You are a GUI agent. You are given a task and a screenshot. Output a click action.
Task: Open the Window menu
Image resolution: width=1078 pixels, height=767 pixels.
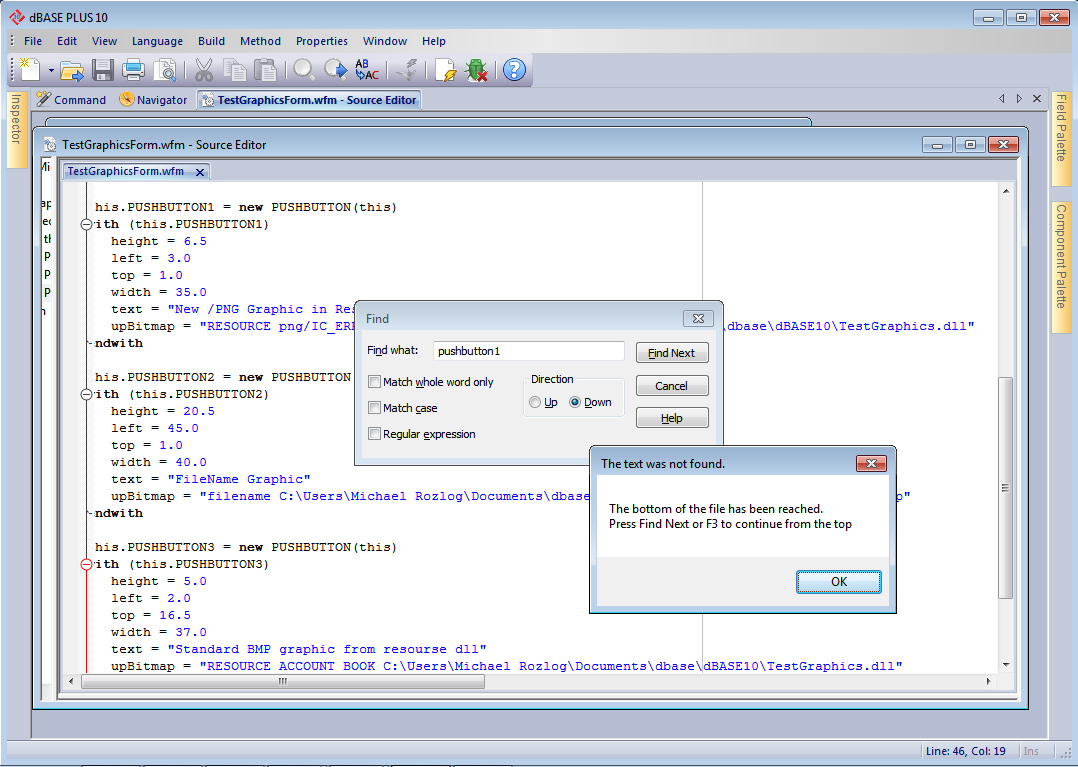point(385,41)
